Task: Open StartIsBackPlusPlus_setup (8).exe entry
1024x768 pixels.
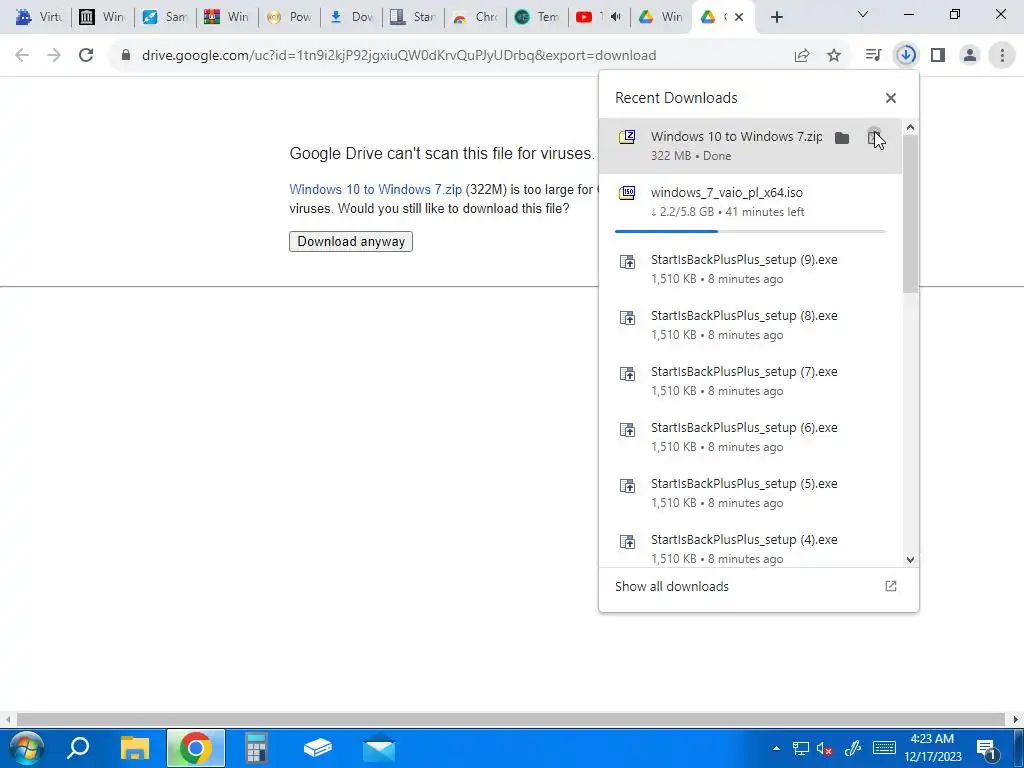Action: click(x=750, y=325)
